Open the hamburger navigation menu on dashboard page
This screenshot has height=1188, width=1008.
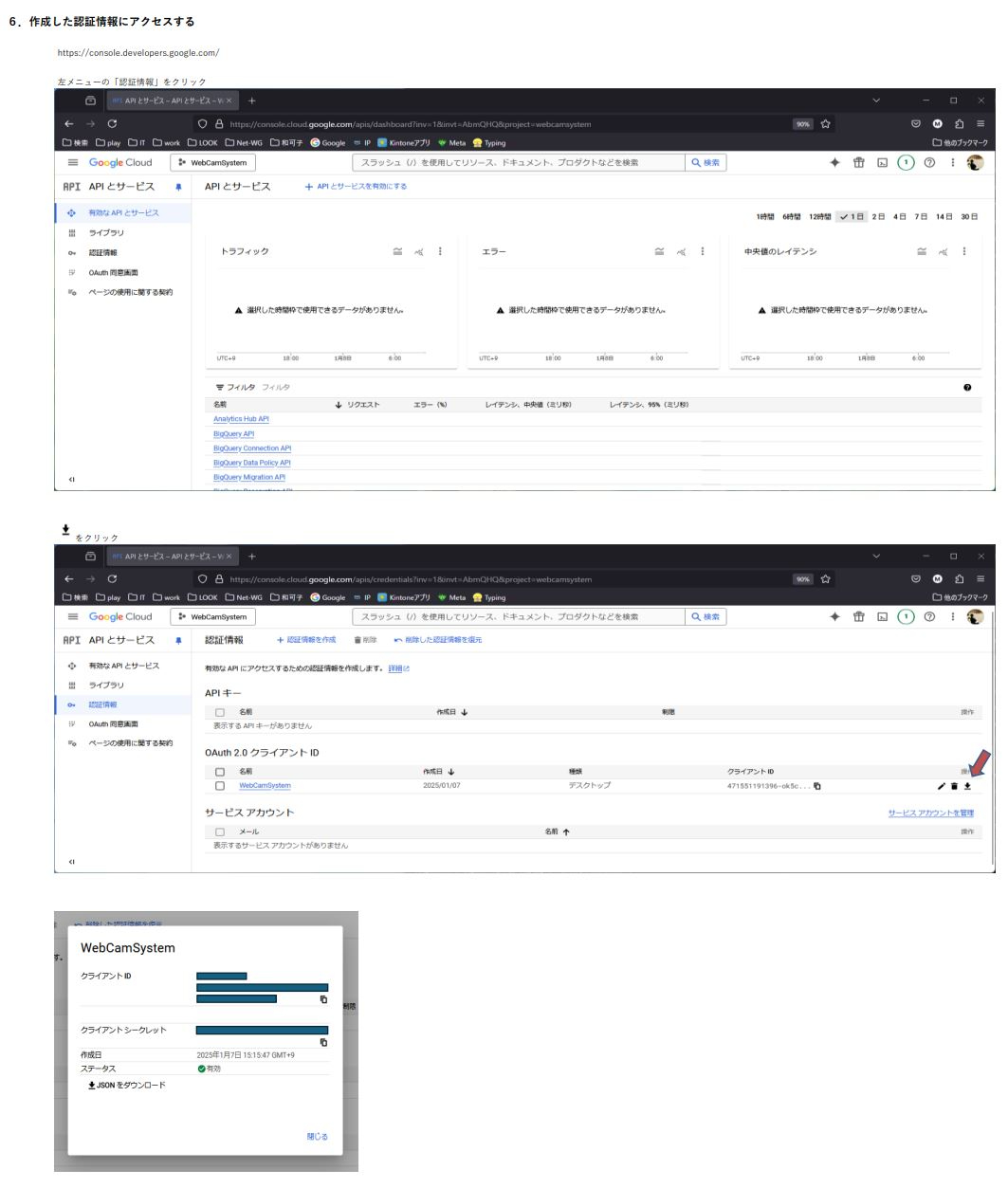coord(73,163)
